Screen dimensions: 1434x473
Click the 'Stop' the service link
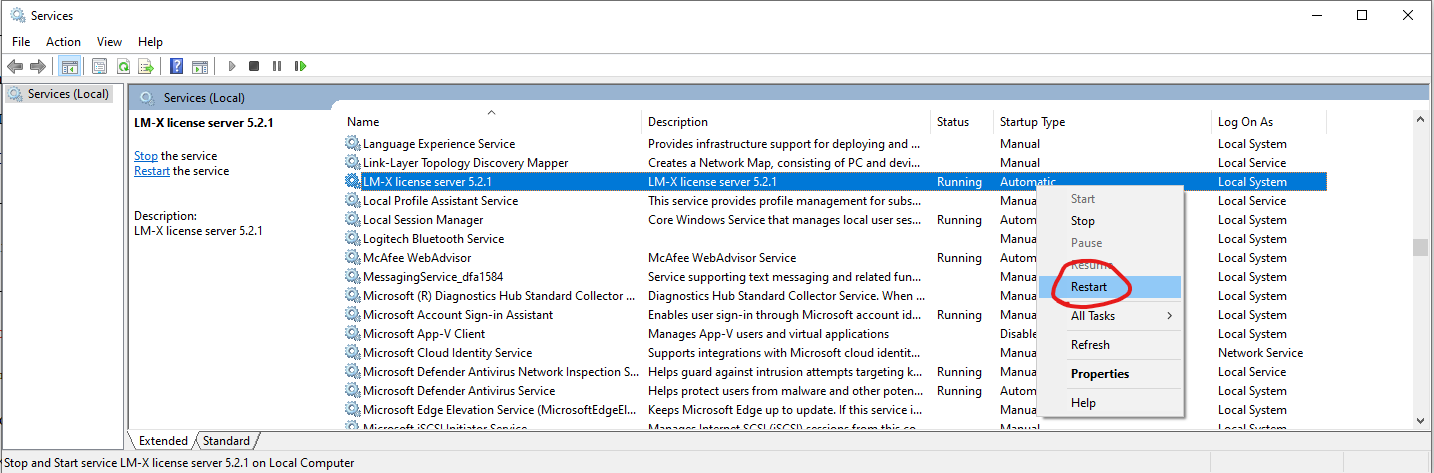coord(146,156)
